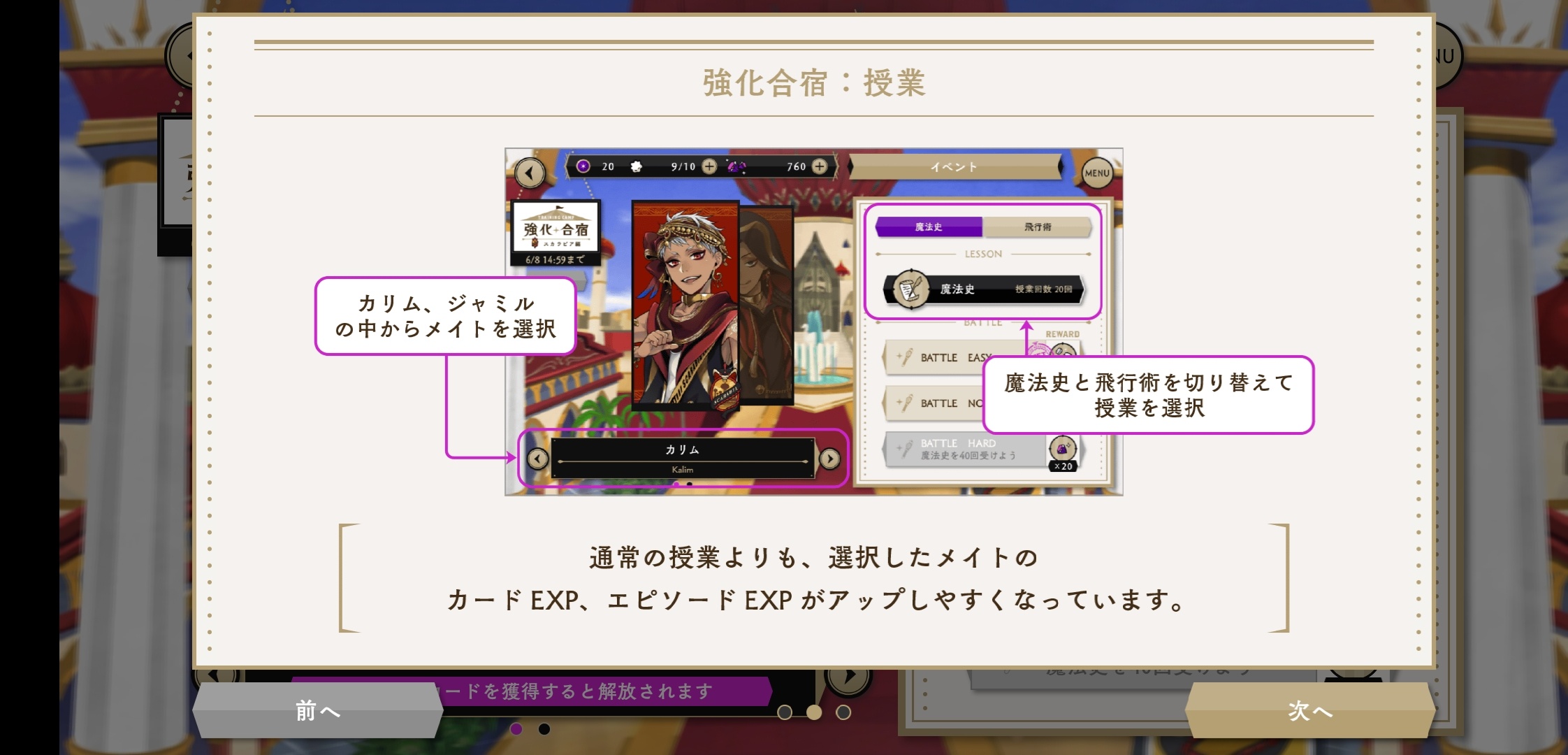Click the イベント header banner

pos(954,167)
